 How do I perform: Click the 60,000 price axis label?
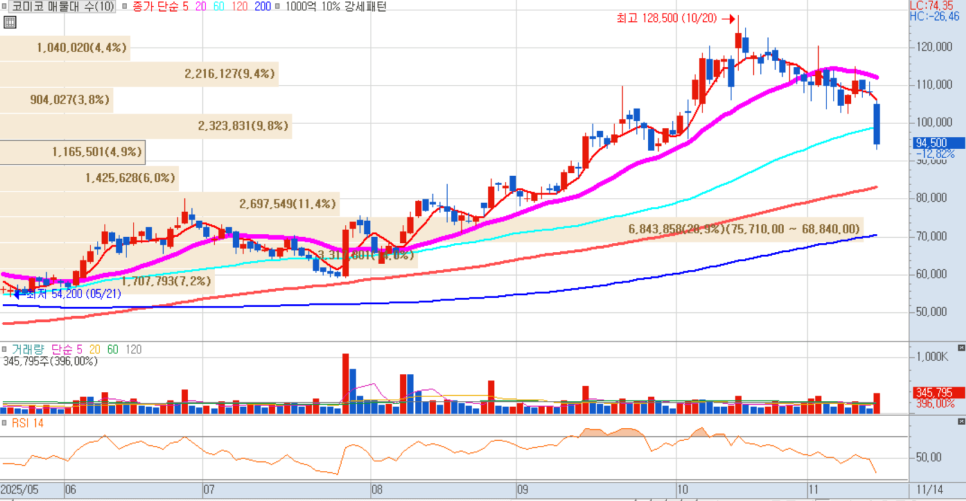coord(930,274)
